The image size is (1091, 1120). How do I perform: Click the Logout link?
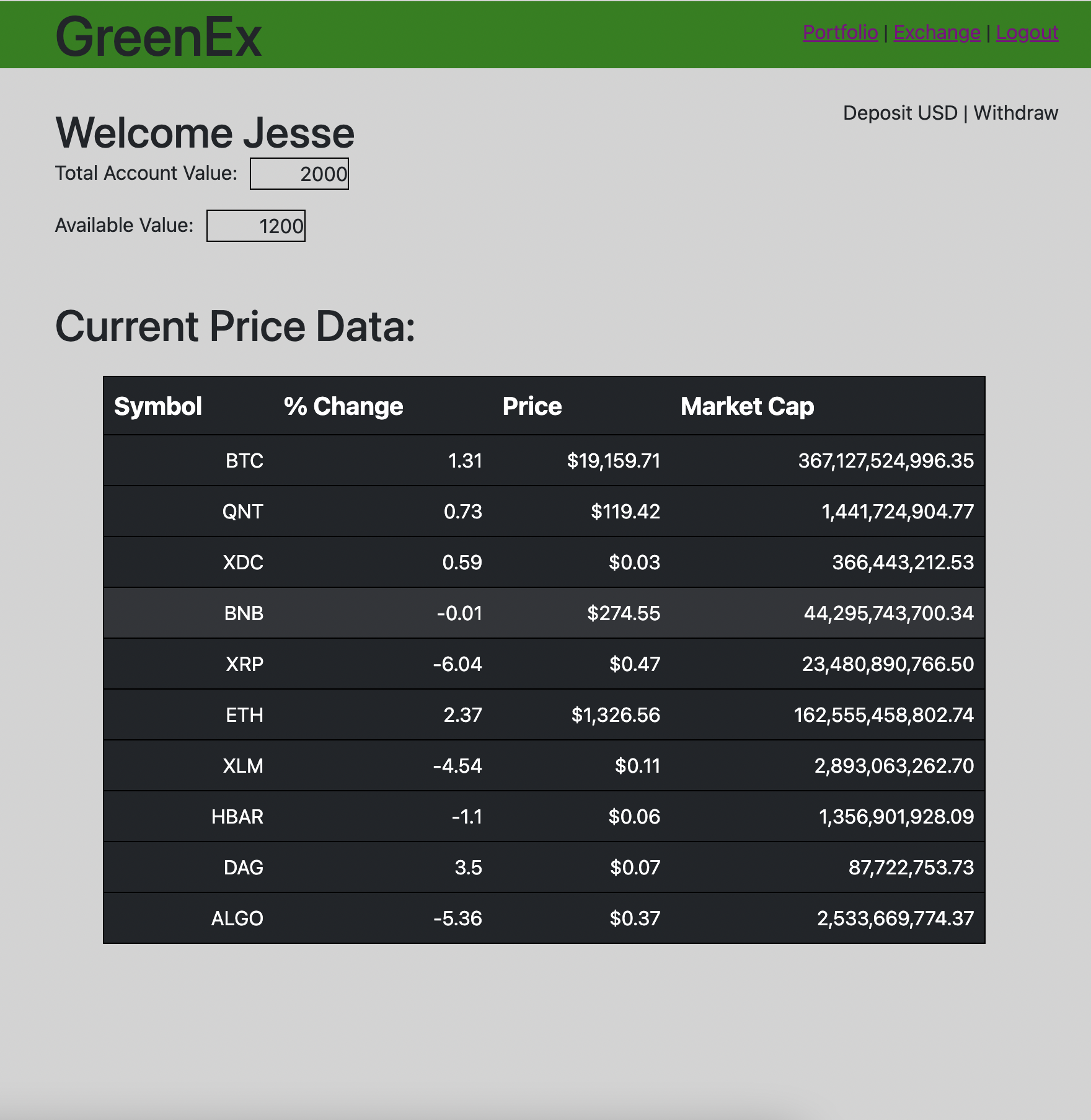coord(1028,33)
